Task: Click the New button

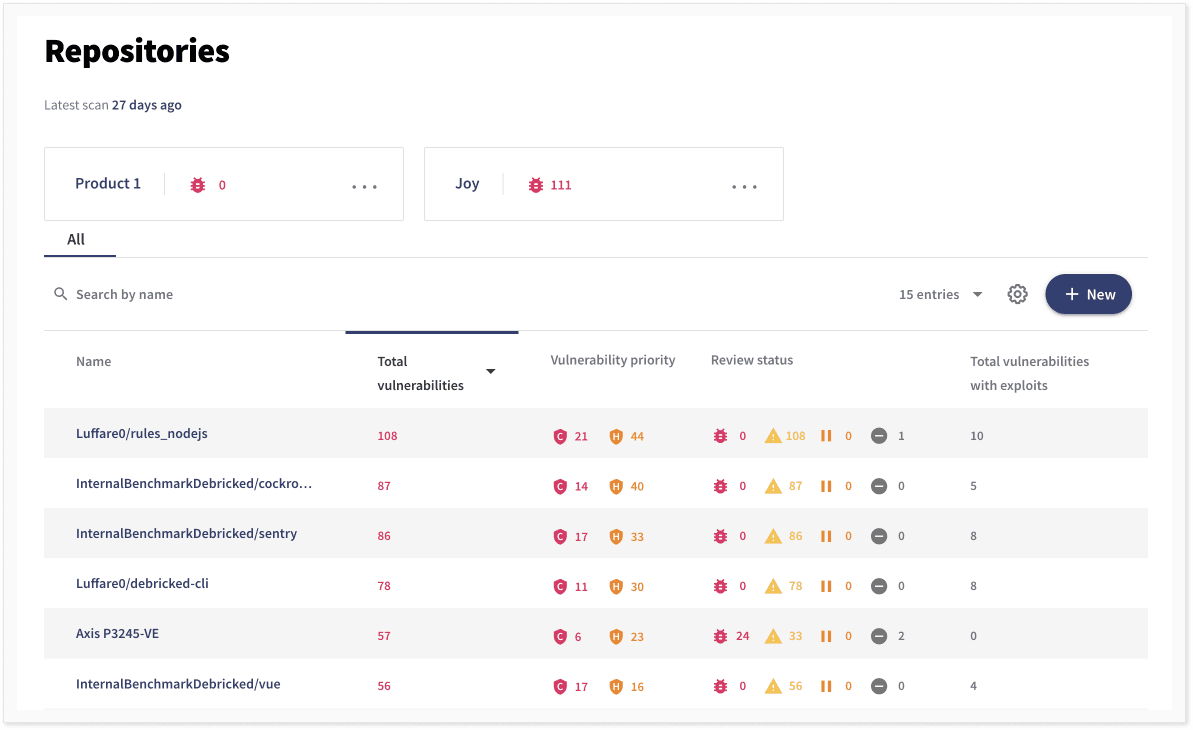Action: coord(1088,294)
